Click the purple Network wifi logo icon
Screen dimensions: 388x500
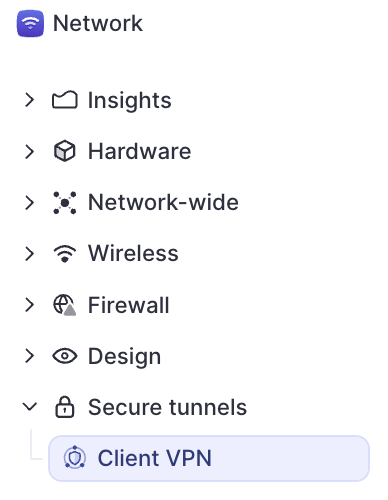(x=30, y=24)
